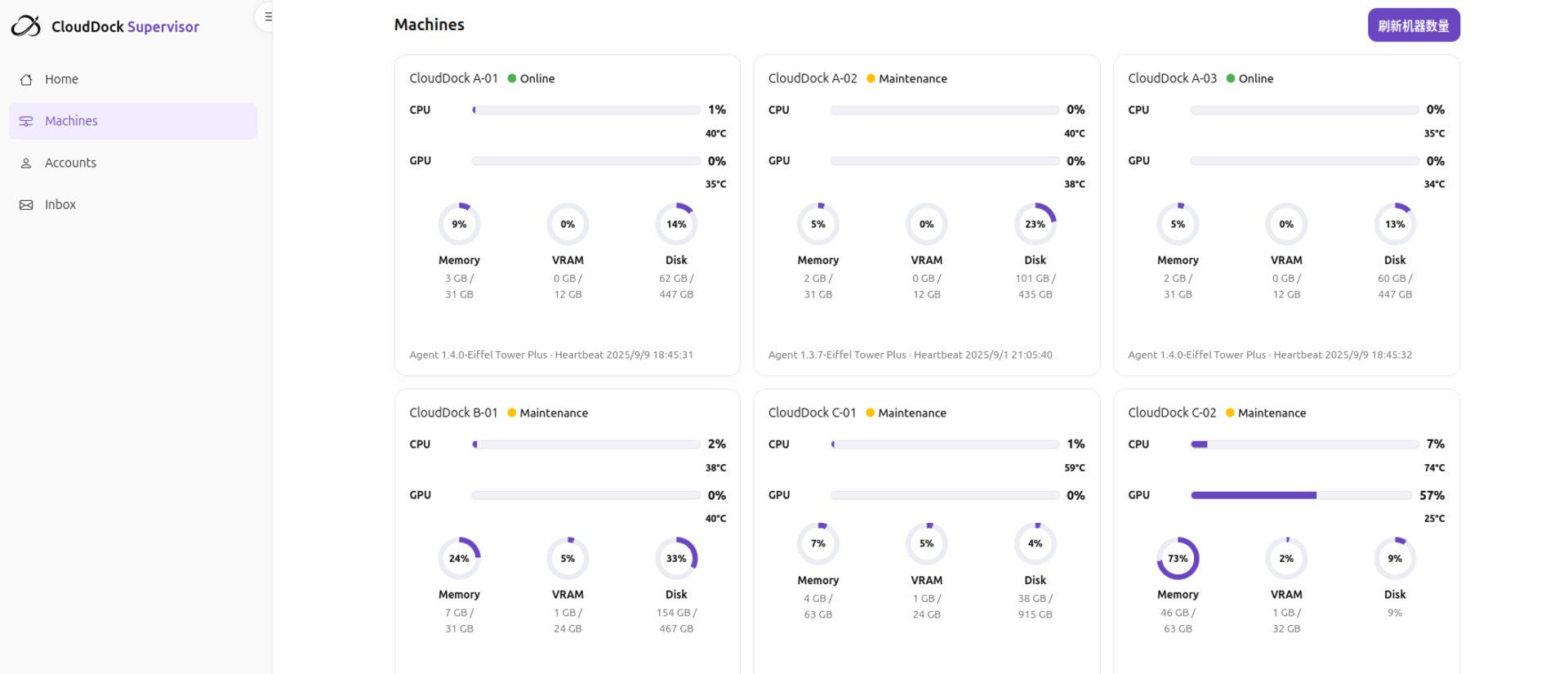Open the CloudDock C-01 machine title
The image size is (1568, 674).
[812, 413]
